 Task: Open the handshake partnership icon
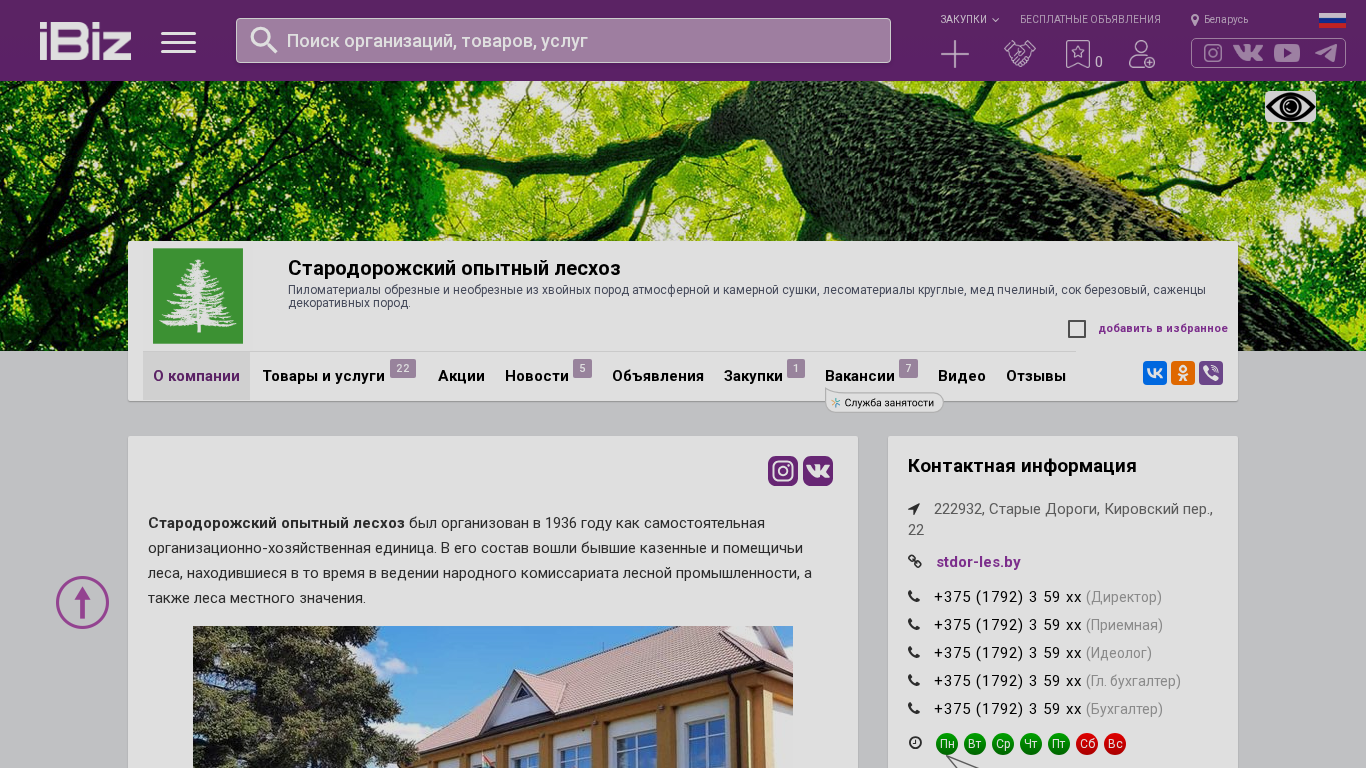pyautogui.click(x=1020, y=54)
